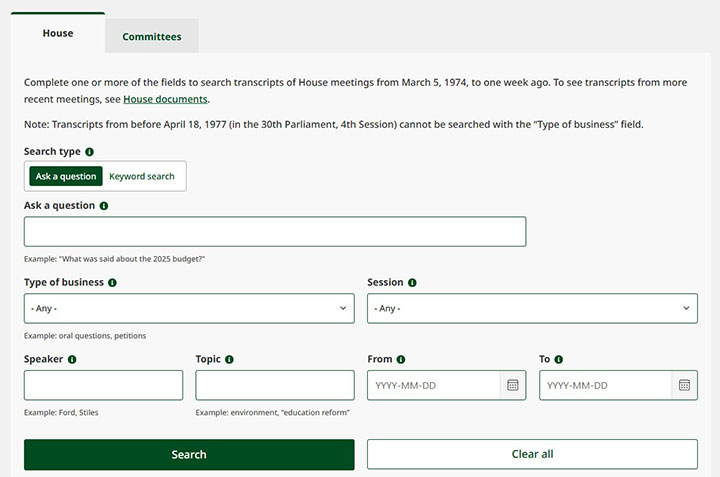Click the Topic example mentioning "education reform"
This screenshot has height=477, width=720.
click(273, 412)
